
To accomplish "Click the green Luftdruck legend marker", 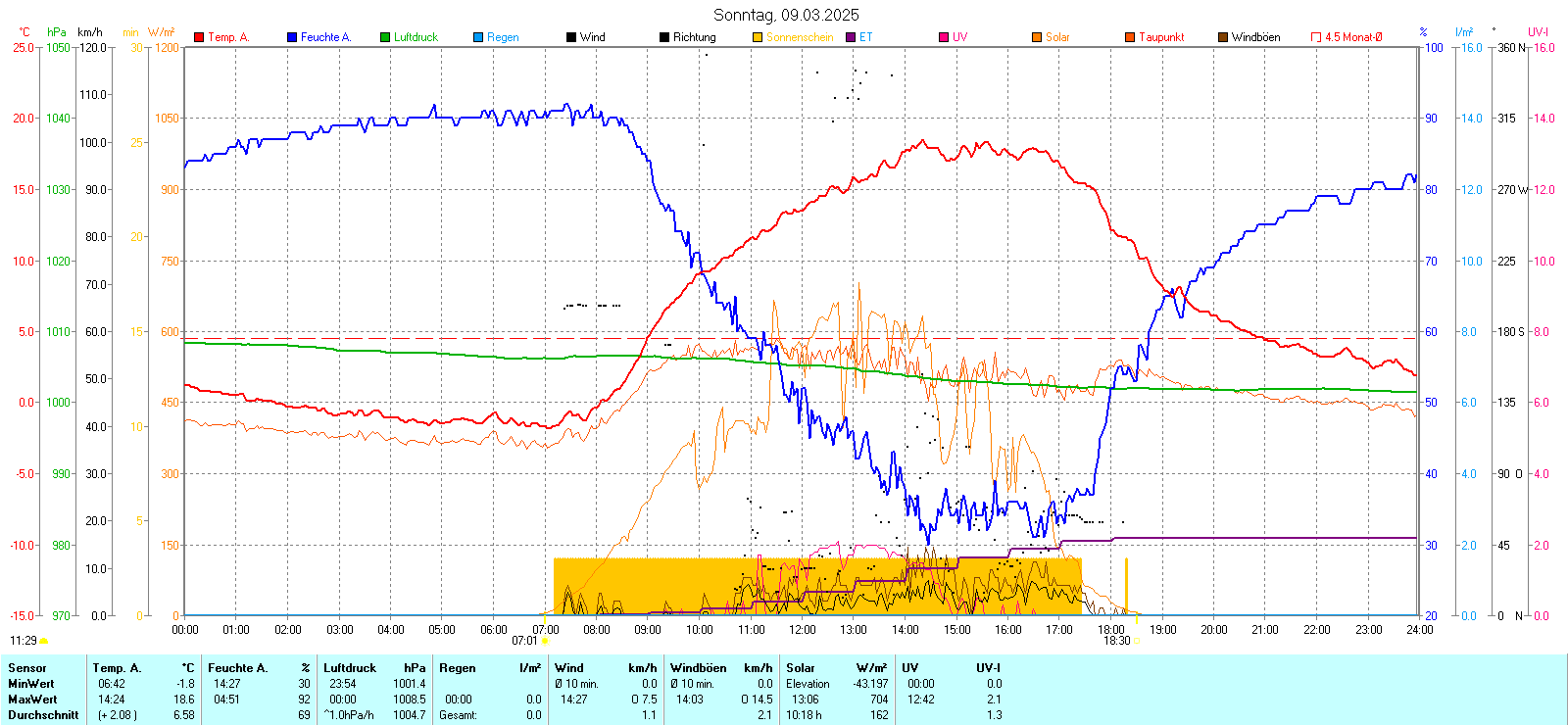I will [385, 37].
